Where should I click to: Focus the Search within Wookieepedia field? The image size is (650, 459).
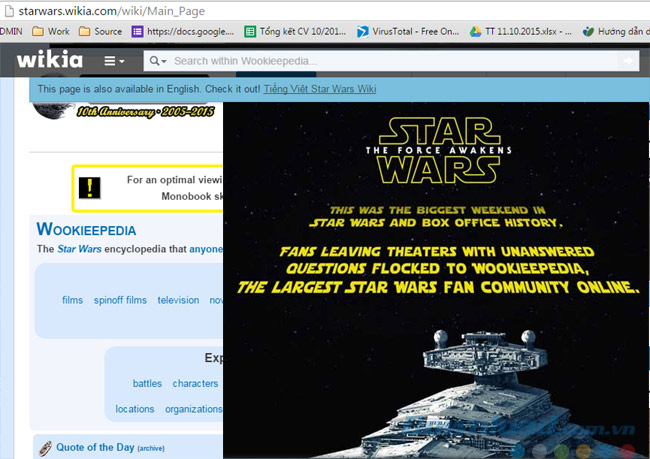click(x=393, y=61)
